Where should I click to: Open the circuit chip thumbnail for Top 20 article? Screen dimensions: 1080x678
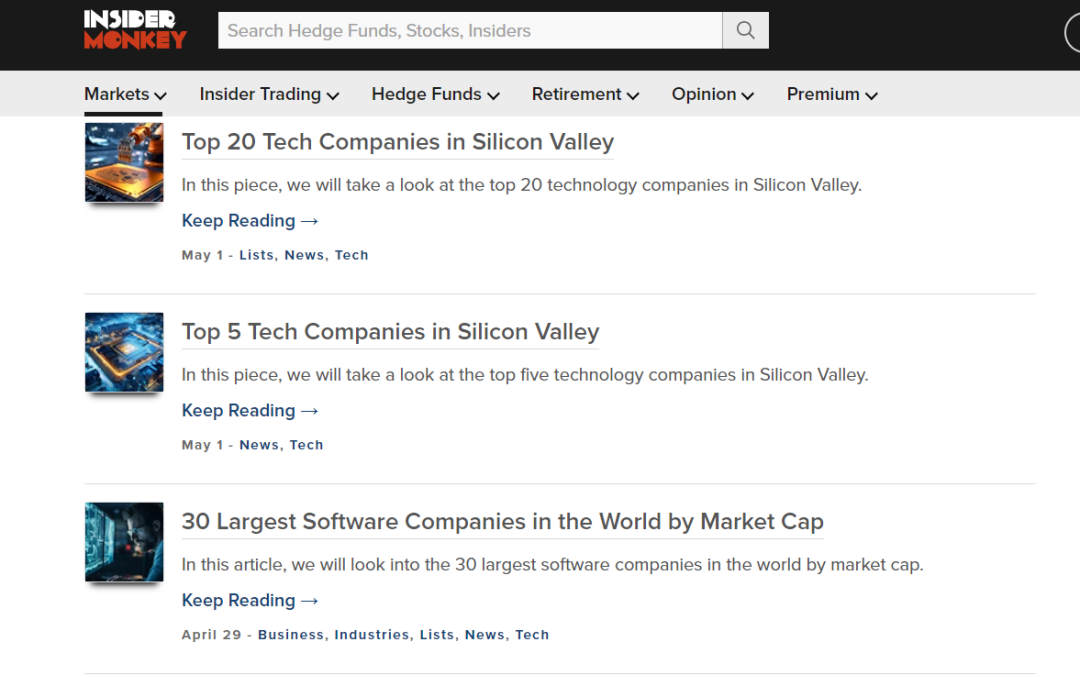click(124, 162)
